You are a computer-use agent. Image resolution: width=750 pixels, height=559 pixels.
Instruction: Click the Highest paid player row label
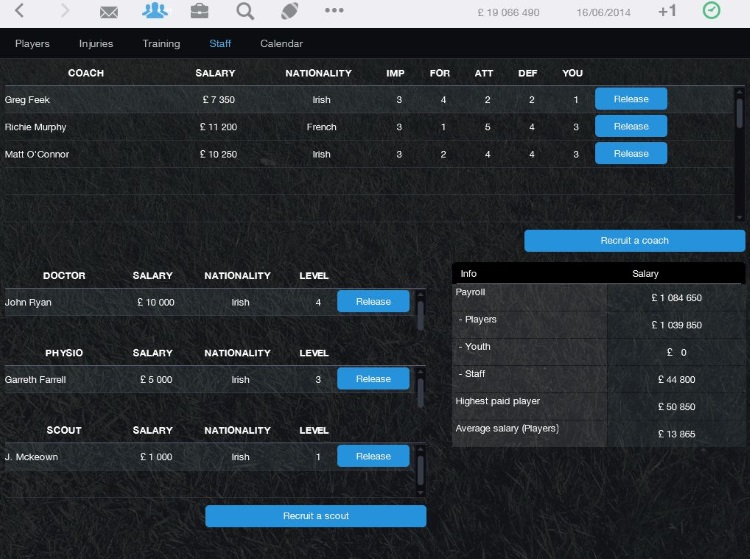point(497,401)
